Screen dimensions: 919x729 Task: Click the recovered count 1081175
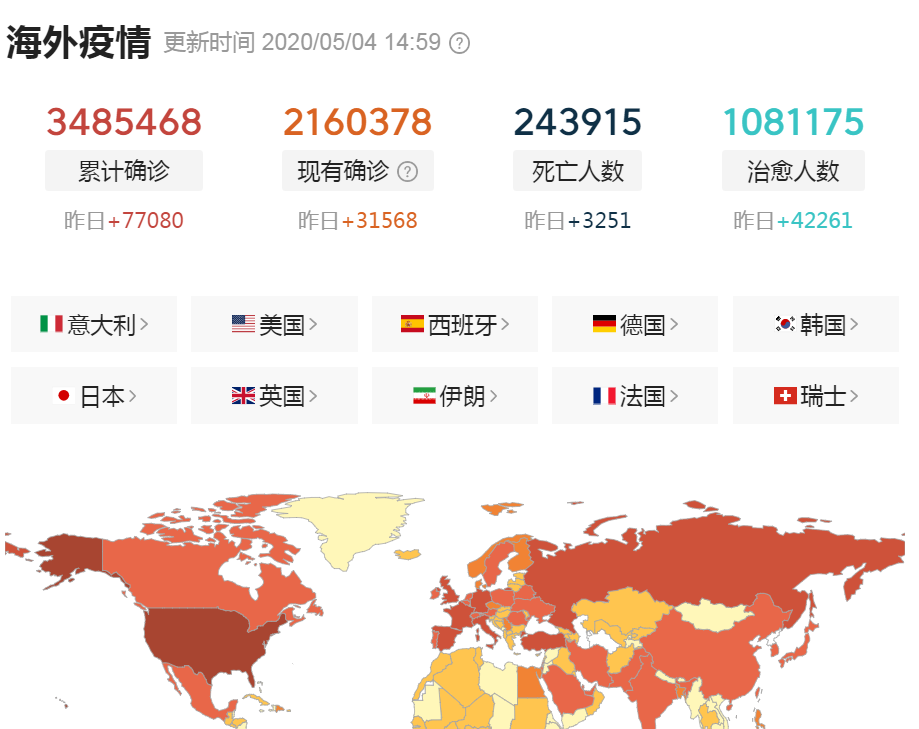(794, 122)
